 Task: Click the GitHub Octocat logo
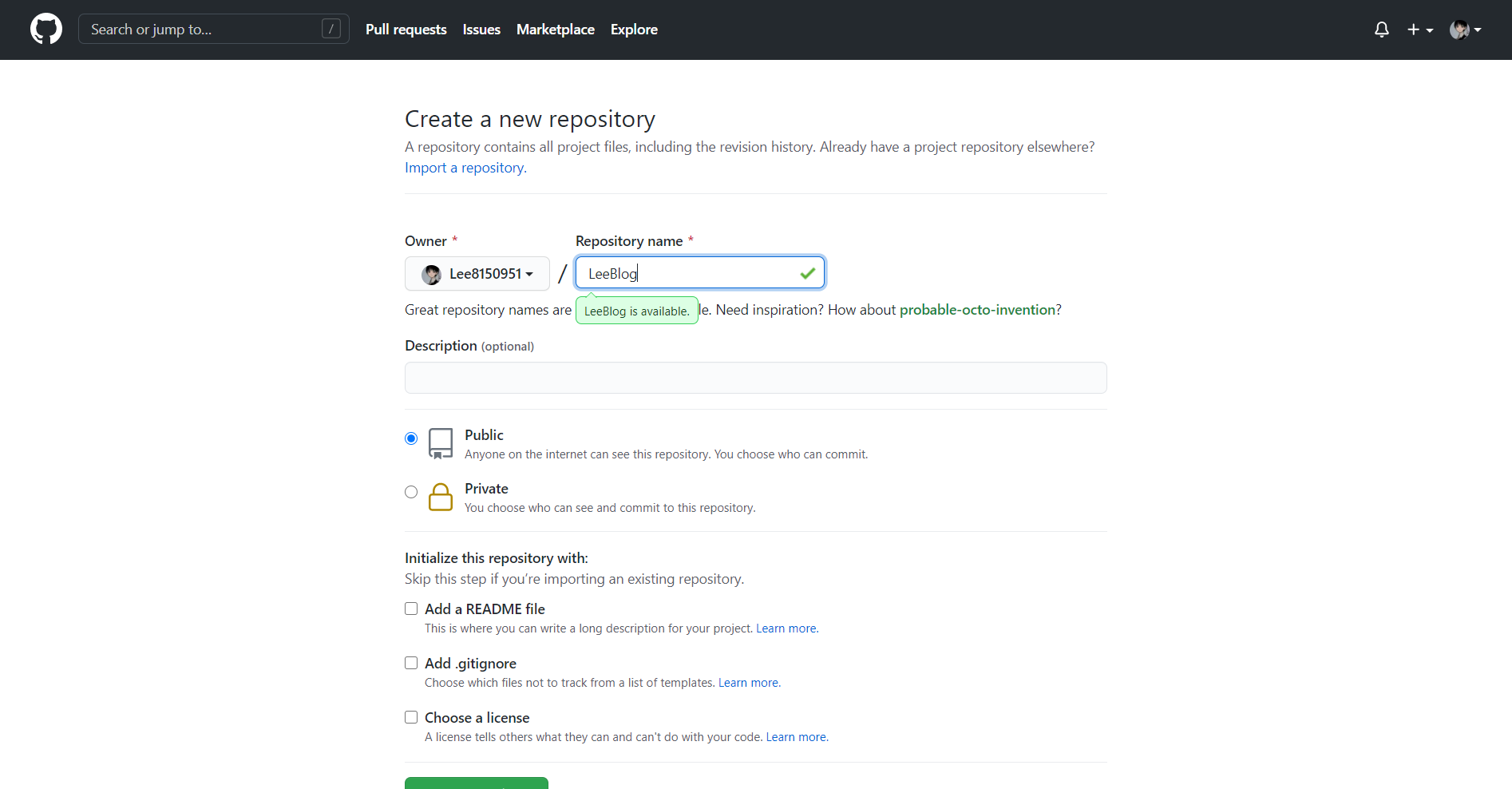(46, 30)
